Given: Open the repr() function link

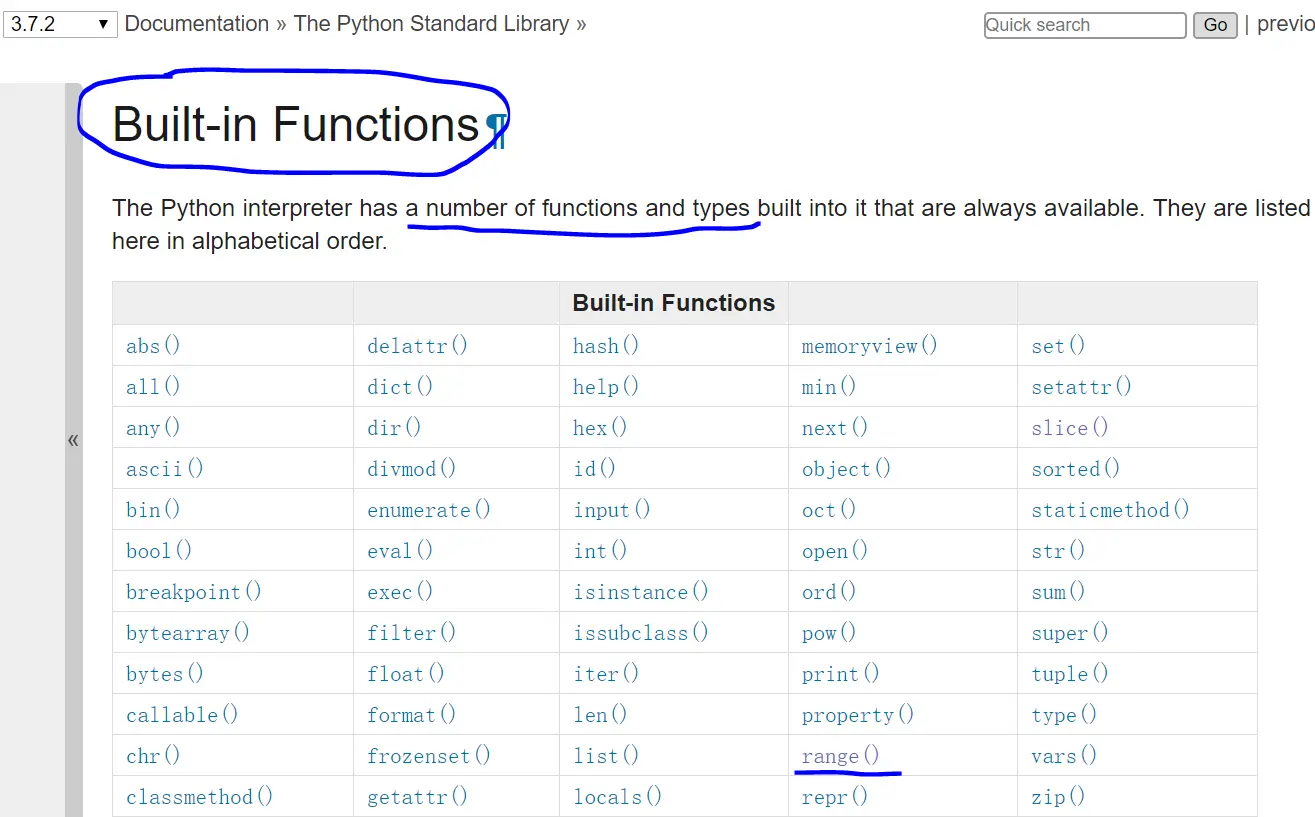Looking at the screenshot, I should [835, 797].
